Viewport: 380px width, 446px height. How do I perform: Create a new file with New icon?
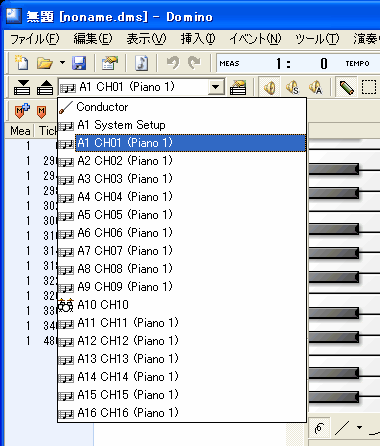22,63
